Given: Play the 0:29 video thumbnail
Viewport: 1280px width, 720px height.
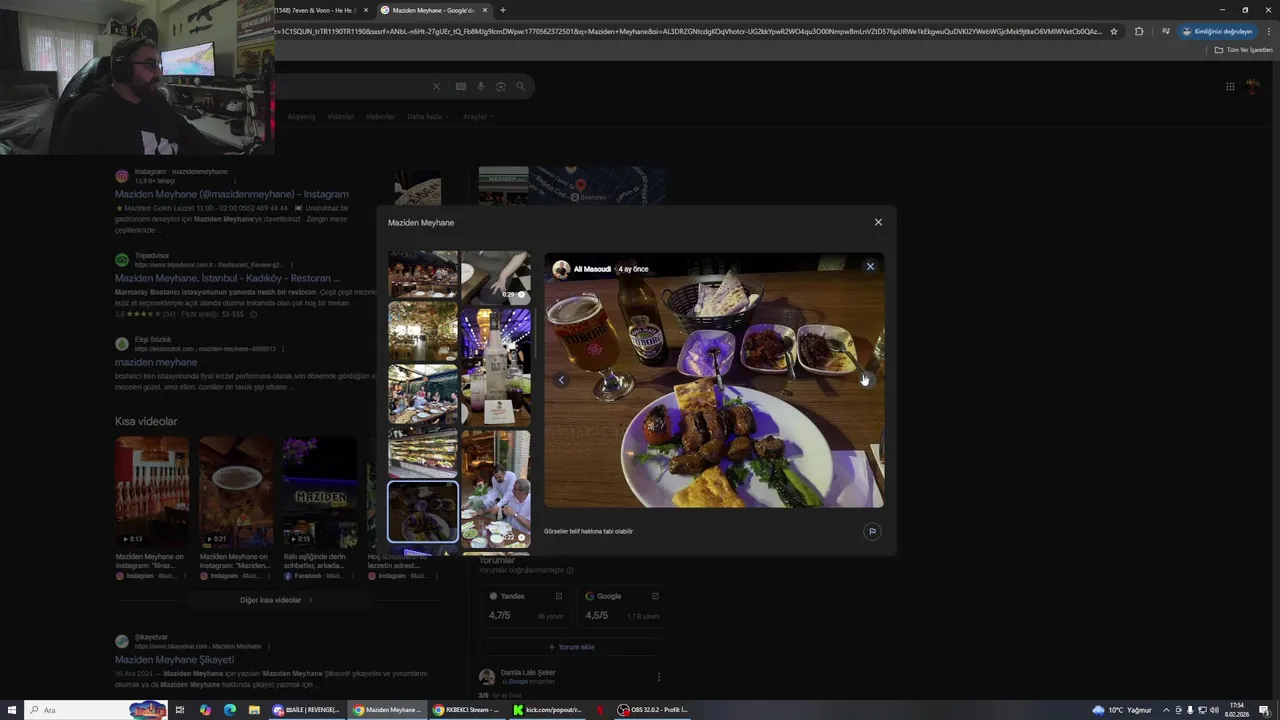Looking at the screenshot, I should click(496, 276).
